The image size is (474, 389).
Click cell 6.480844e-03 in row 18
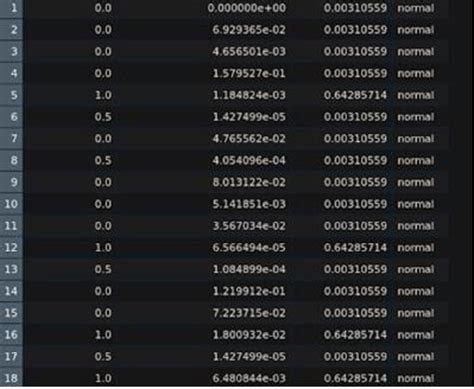[249, 378]
